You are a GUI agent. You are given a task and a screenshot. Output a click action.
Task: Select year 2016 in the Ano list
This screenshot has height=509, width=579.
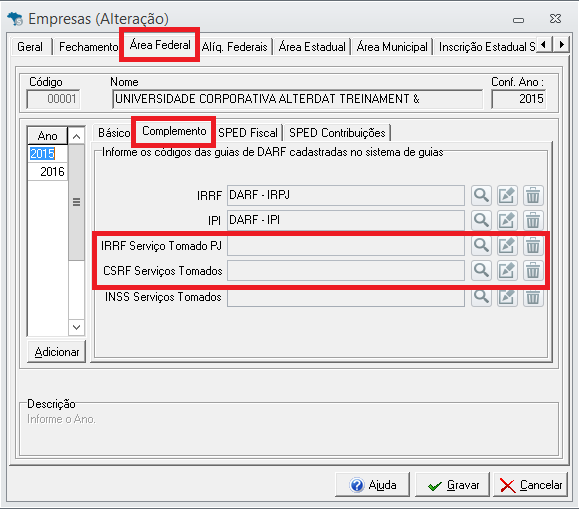48,172
